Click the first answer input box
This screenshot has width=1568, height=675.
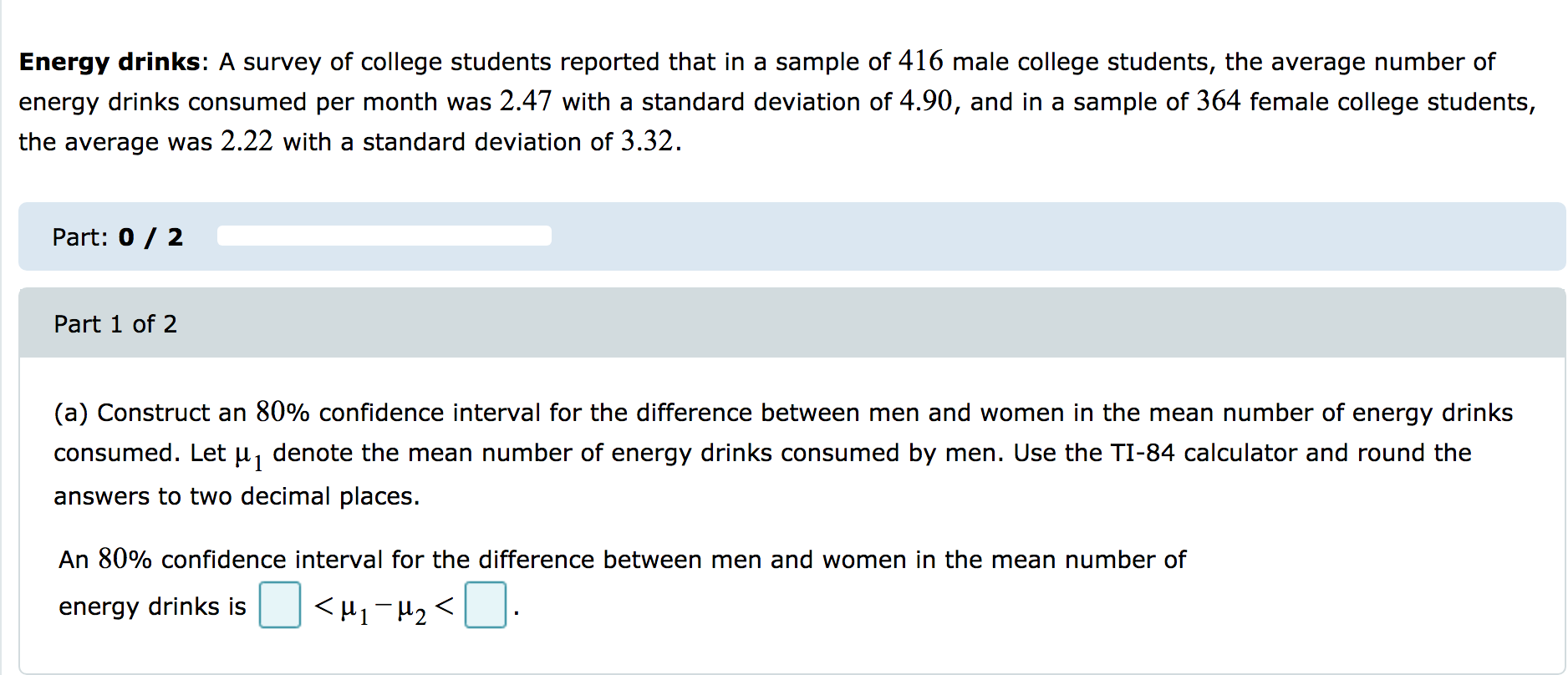coord(281,606)
